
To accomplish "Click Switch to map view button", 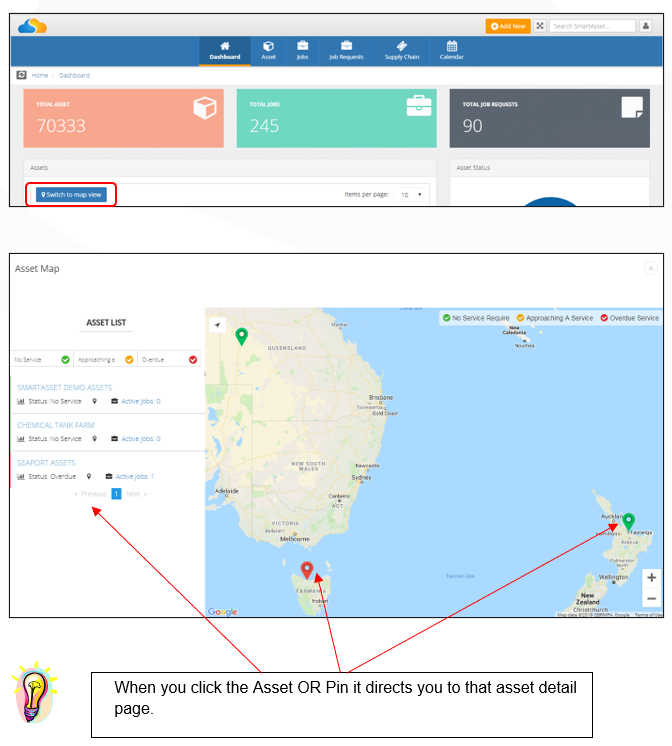I will [x=71, y=195].
